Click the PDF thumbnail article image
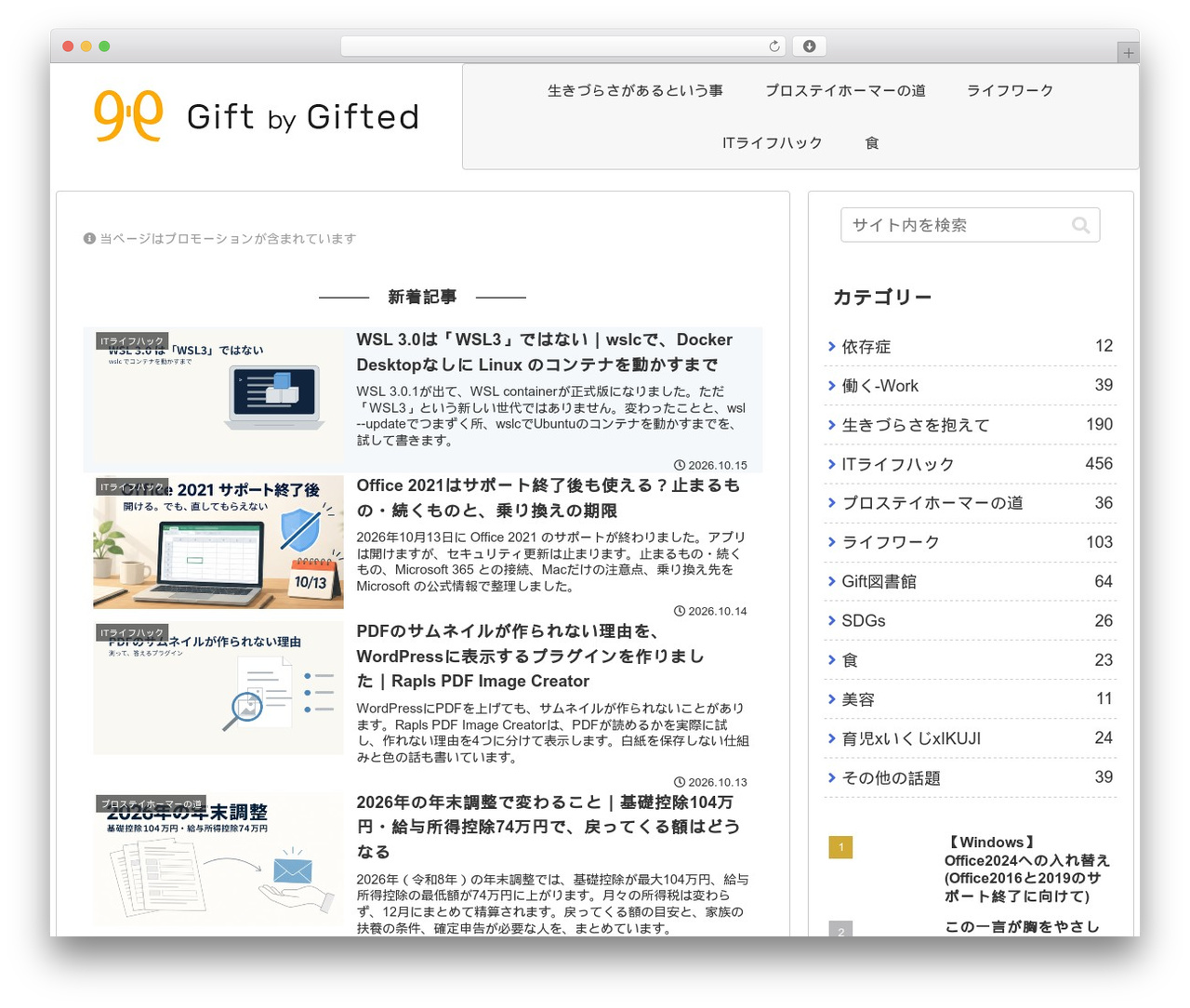The height and width of the screenshot is (1008, 1190). click(218, 688)
